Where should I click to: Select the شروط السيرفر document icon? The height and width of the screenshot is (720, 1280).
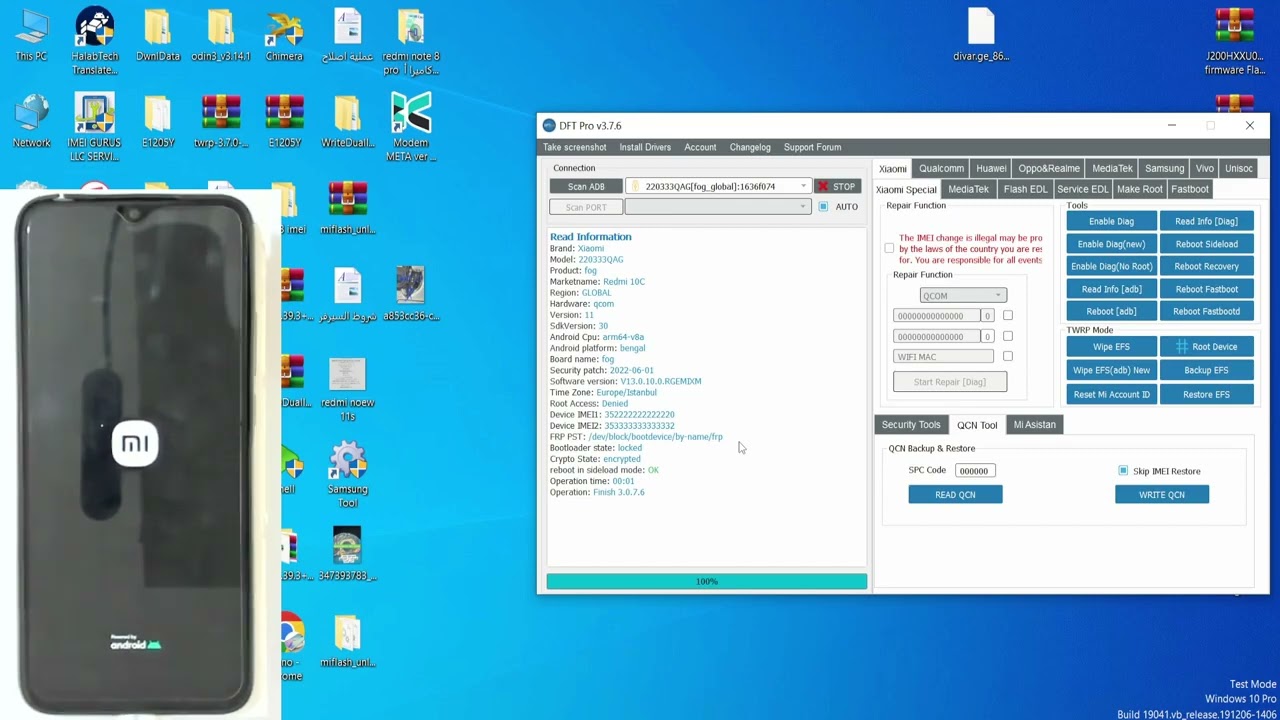coord(348,293)
